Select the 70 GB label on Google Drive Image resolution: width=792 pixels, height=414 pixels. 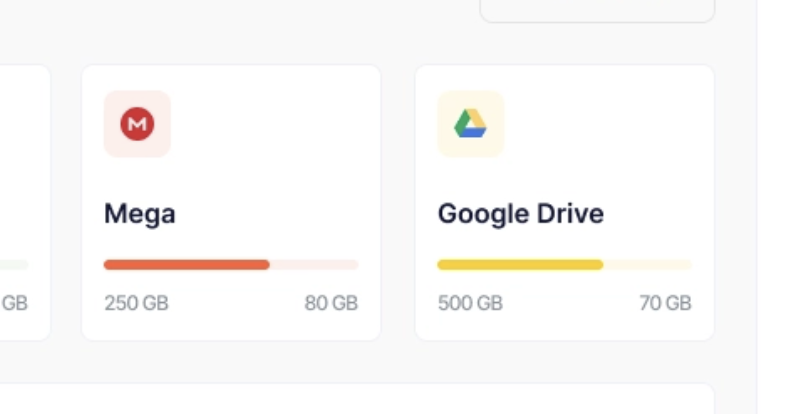pyautogui.click(x=665, y=303)
